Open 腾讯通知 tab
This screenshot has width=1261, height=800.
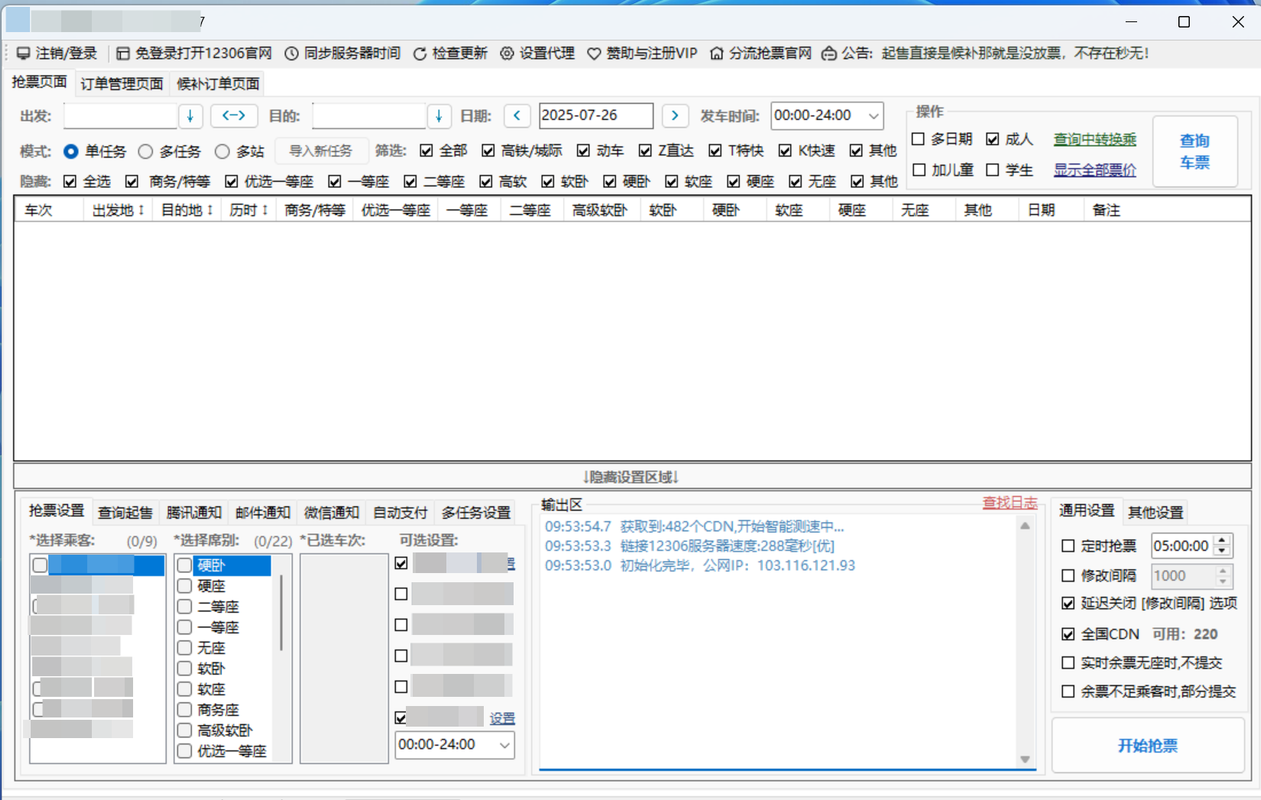coord(194,513)
